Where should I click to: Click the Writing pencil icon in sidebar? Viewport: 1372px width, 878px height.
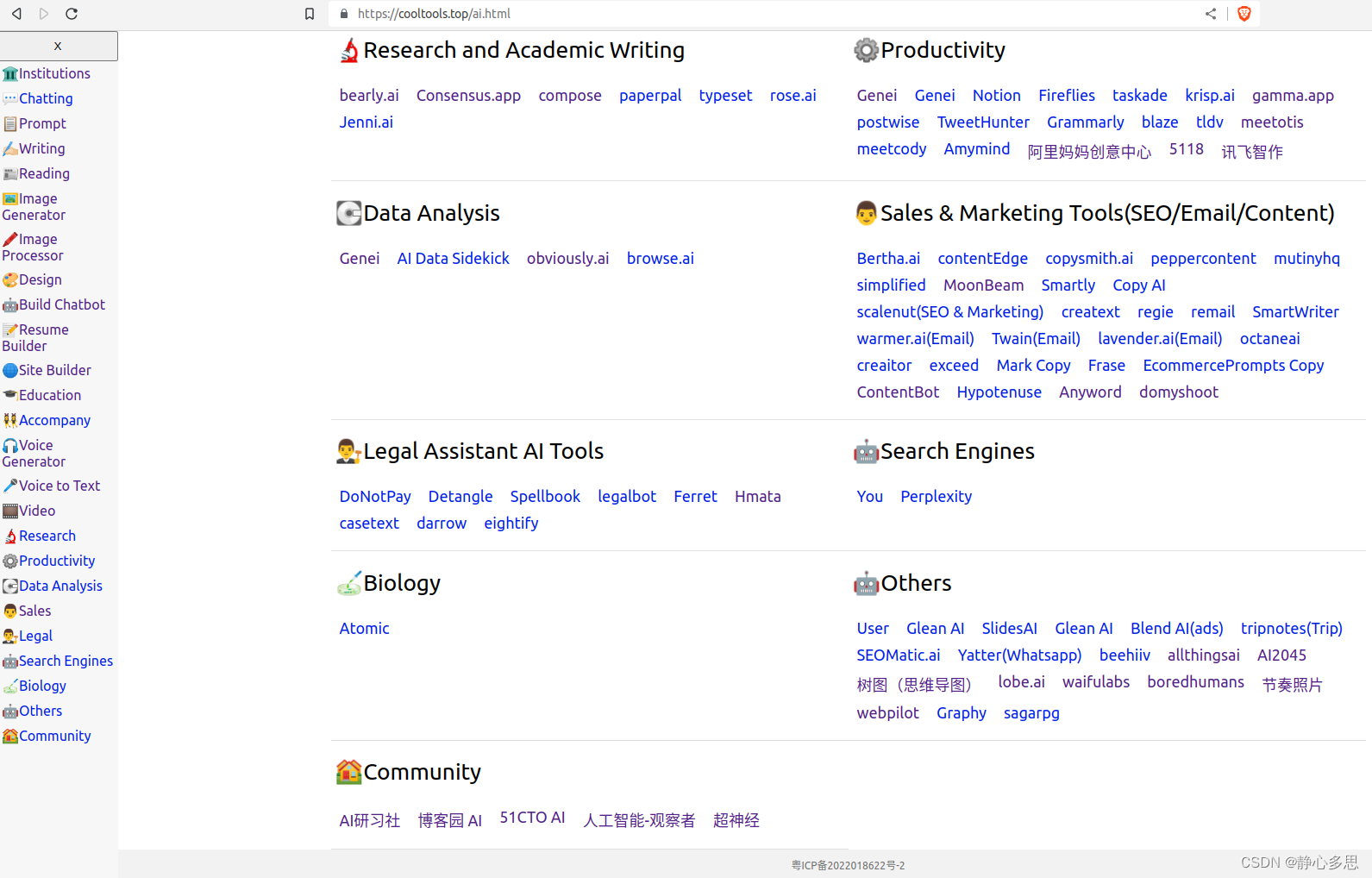10,149
